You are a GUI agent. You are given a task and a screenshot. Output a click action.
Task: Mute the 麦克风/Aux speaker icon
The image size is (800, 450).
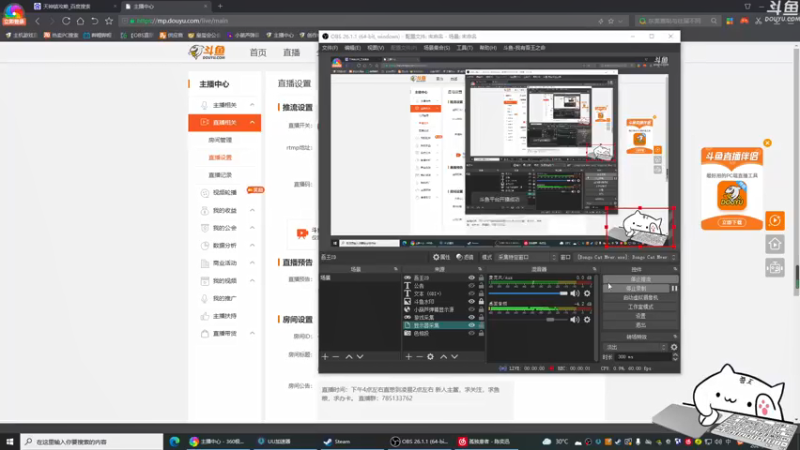click(575, 293)
